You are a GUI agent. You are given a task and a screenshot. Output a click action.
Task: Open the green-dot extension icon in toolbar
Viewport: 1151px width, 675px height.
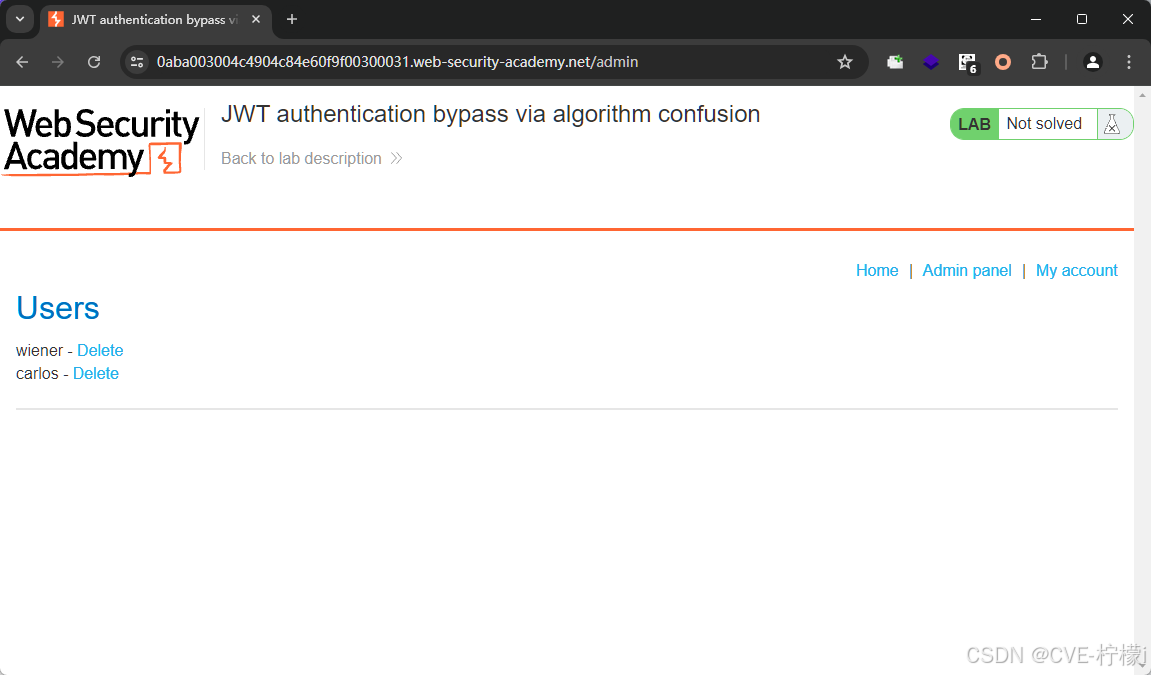(x=895, y=62)
